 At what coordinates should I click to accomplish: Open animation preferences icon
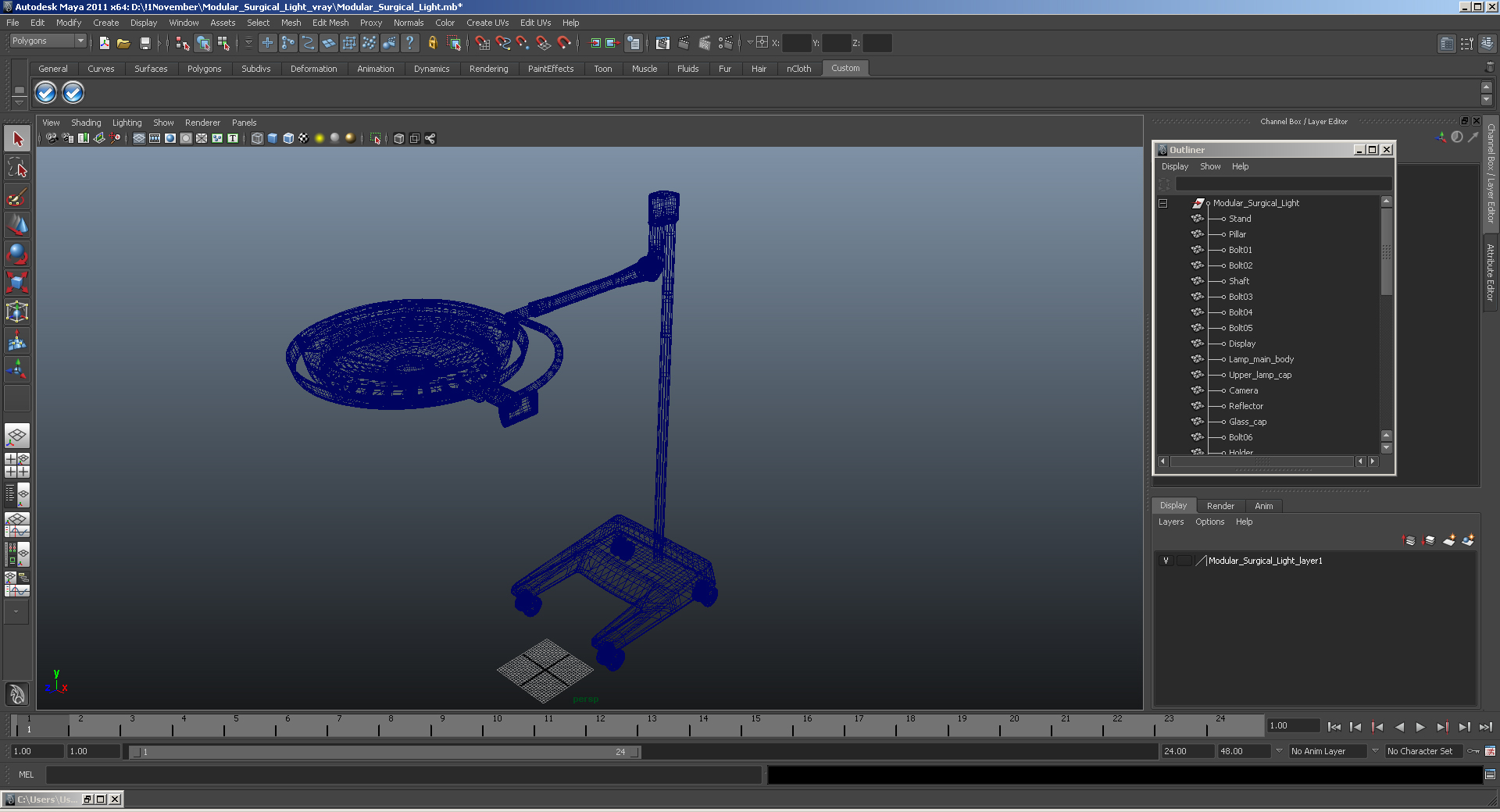(x=1490, y=751)
